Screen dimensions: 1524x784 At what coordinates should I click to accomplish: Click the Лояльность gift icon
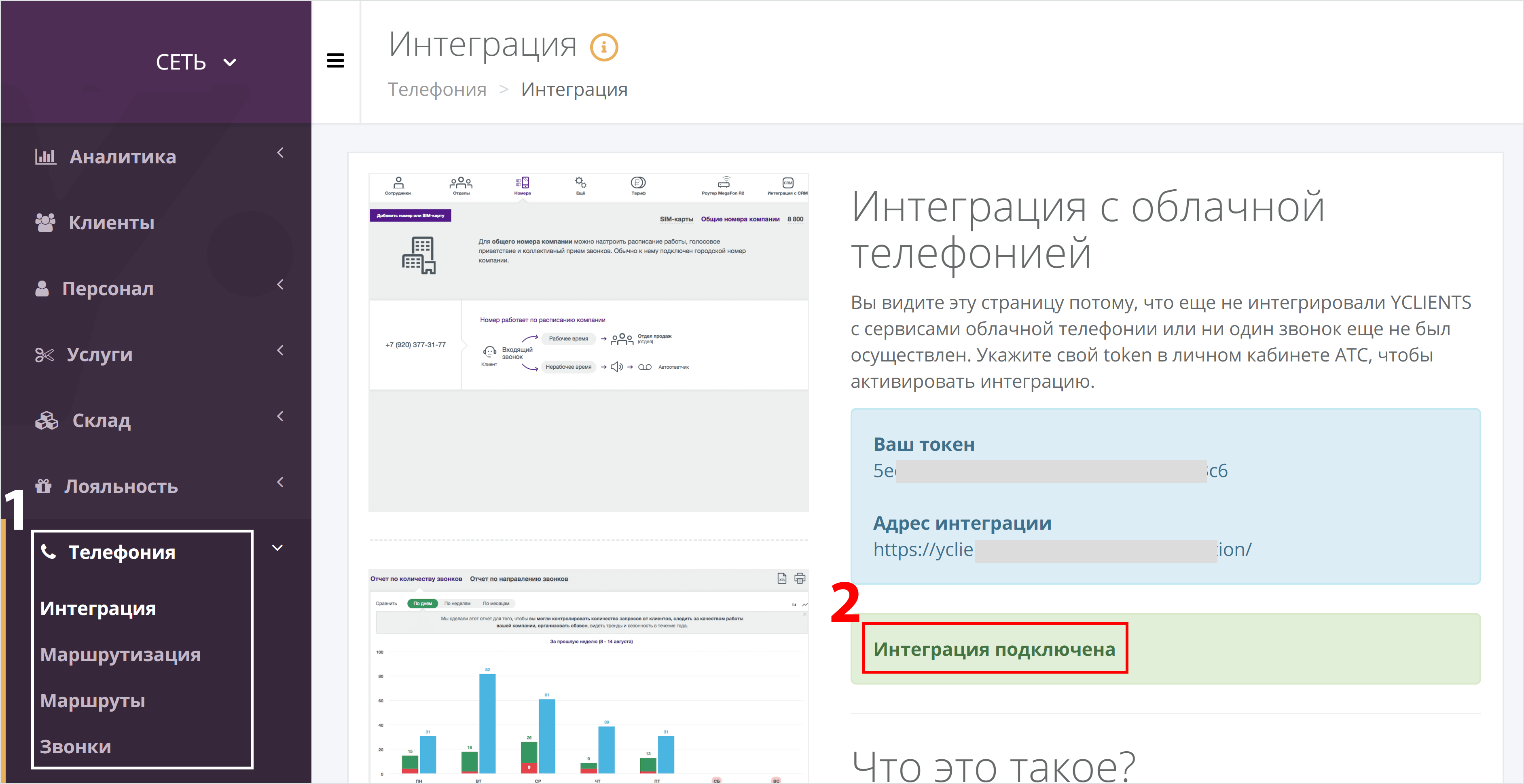click(43, 486)
